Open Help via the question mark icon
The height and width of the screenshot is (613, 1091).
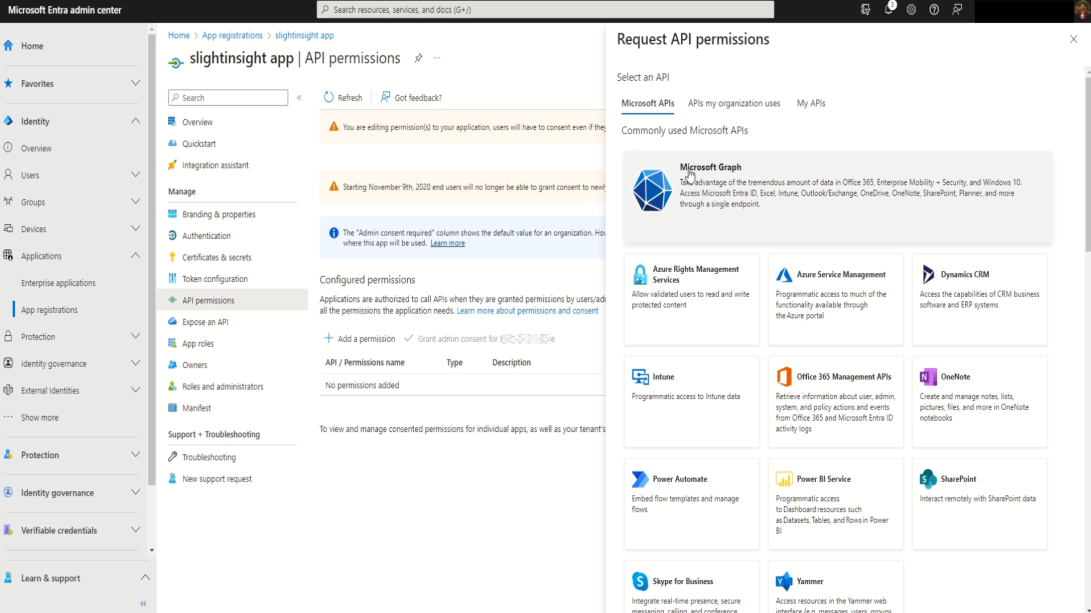coord(933,10)
